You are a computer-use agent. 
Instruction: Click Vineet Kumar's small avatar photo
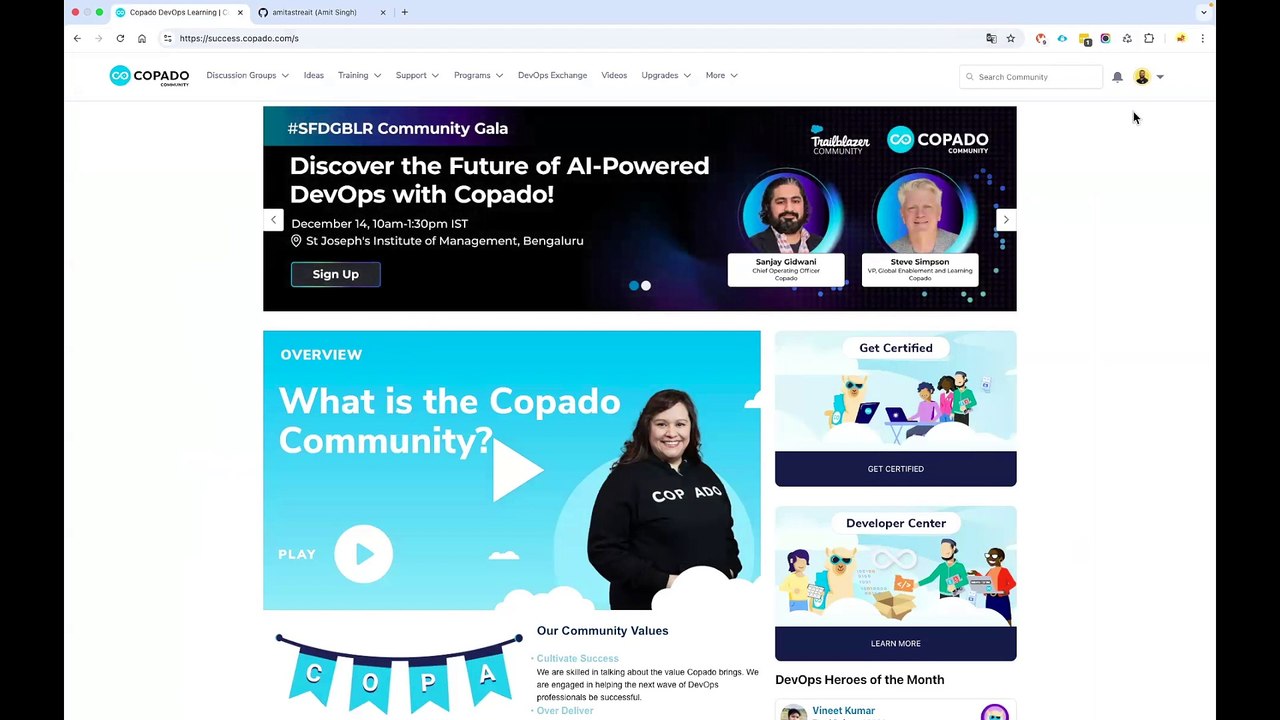793,714
